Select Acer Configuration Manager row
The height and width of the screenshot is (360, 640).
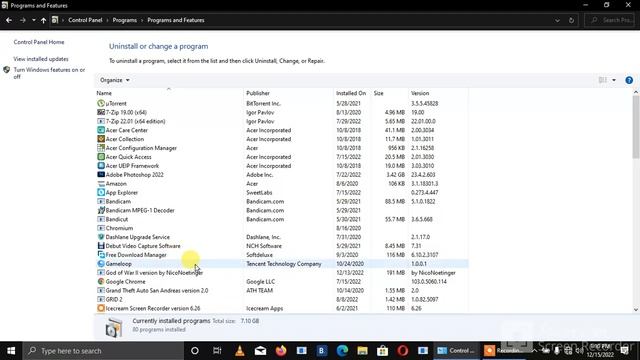click(x=282, y=148)
